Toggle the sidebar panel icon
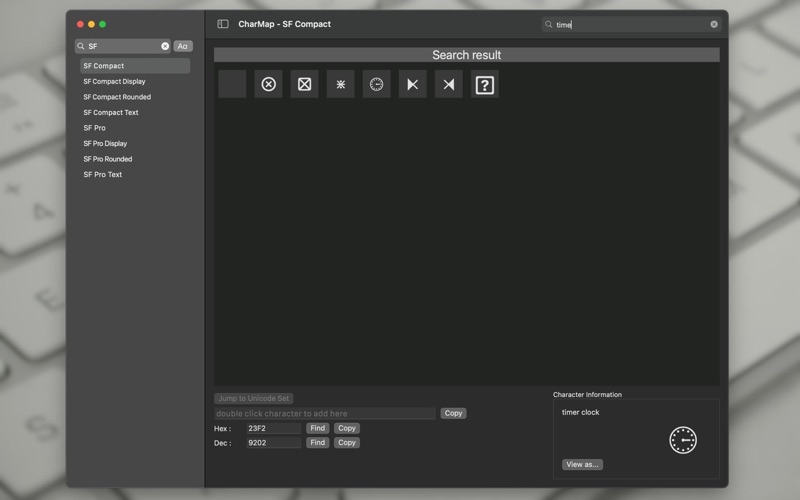Viewport: 800px width, 500px height. pos(223,24)
